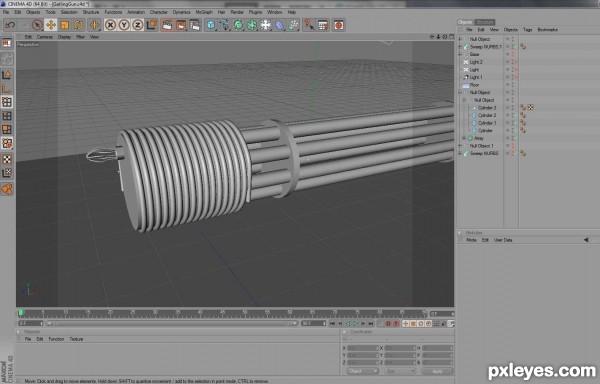The width and height of the screenshot is (600, 384).
Task: Toggle visibility dots for Base
Action: tap(513, 54)
